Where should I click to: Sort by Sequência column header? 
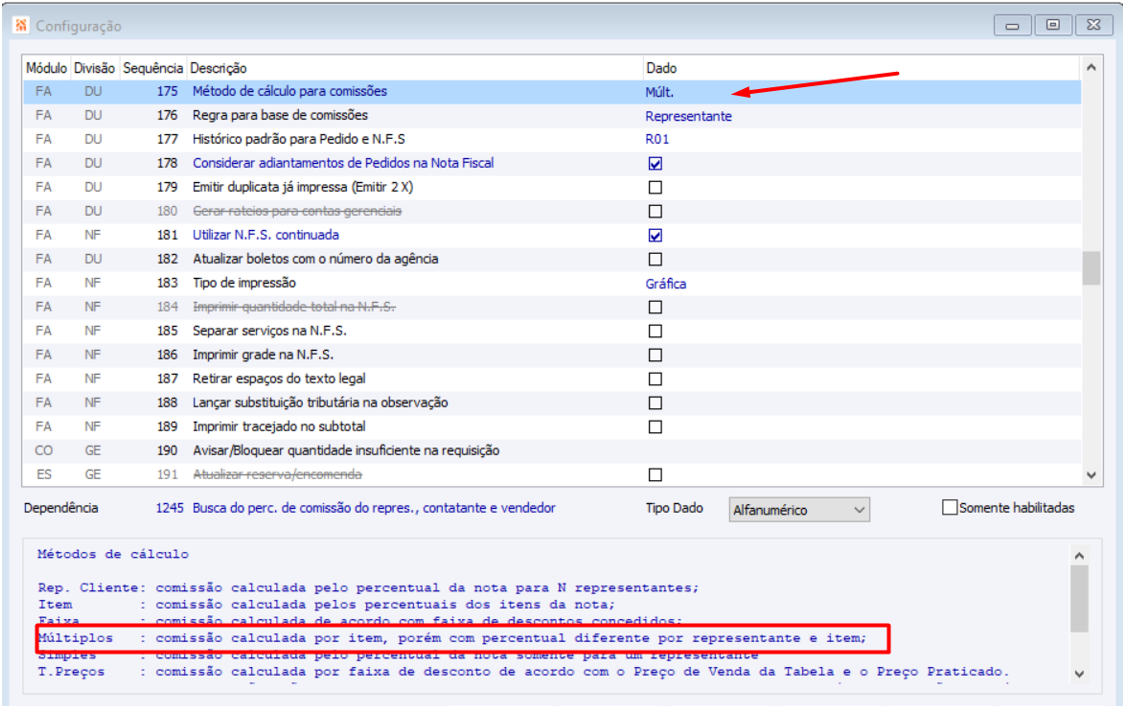click(153, 68)
